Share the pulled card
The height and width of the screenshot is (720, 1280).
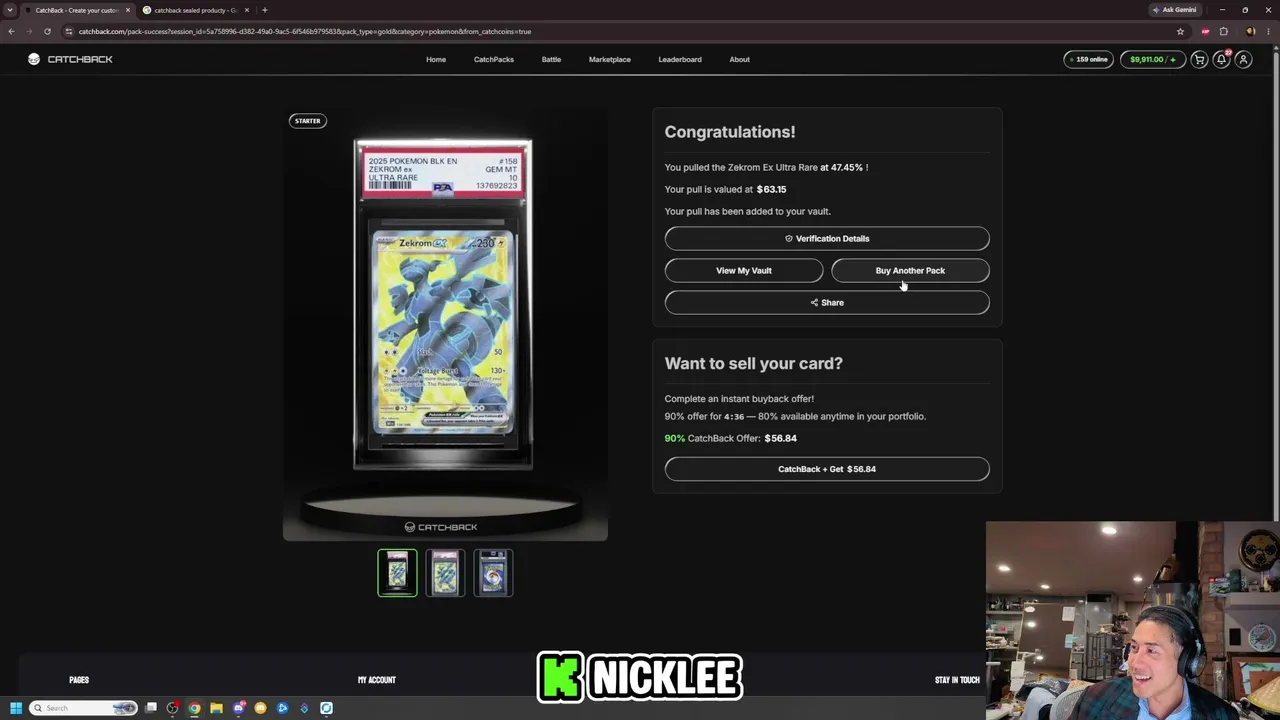coord(827,302)
